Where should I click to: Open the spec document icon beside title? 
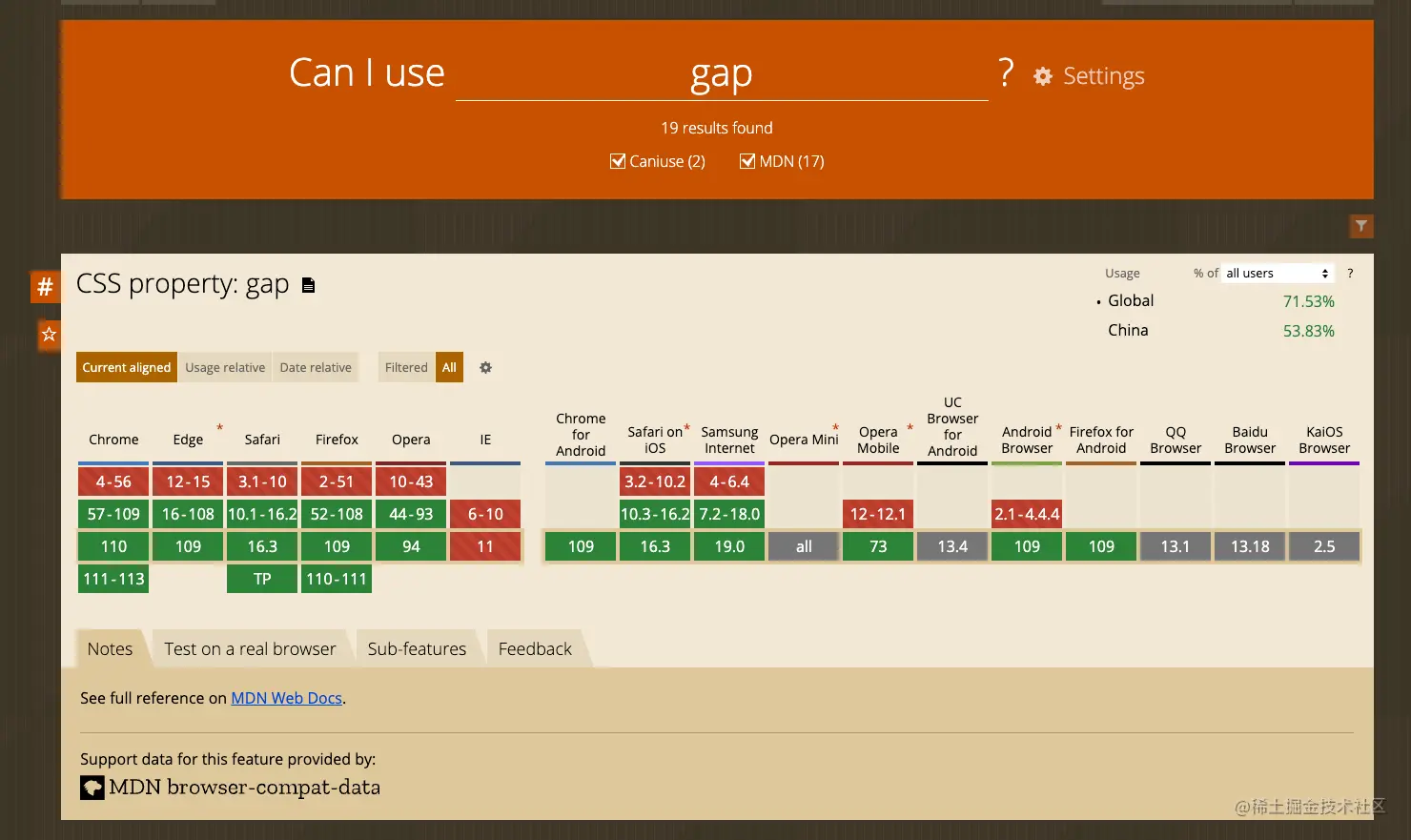[x=308, y=285]
